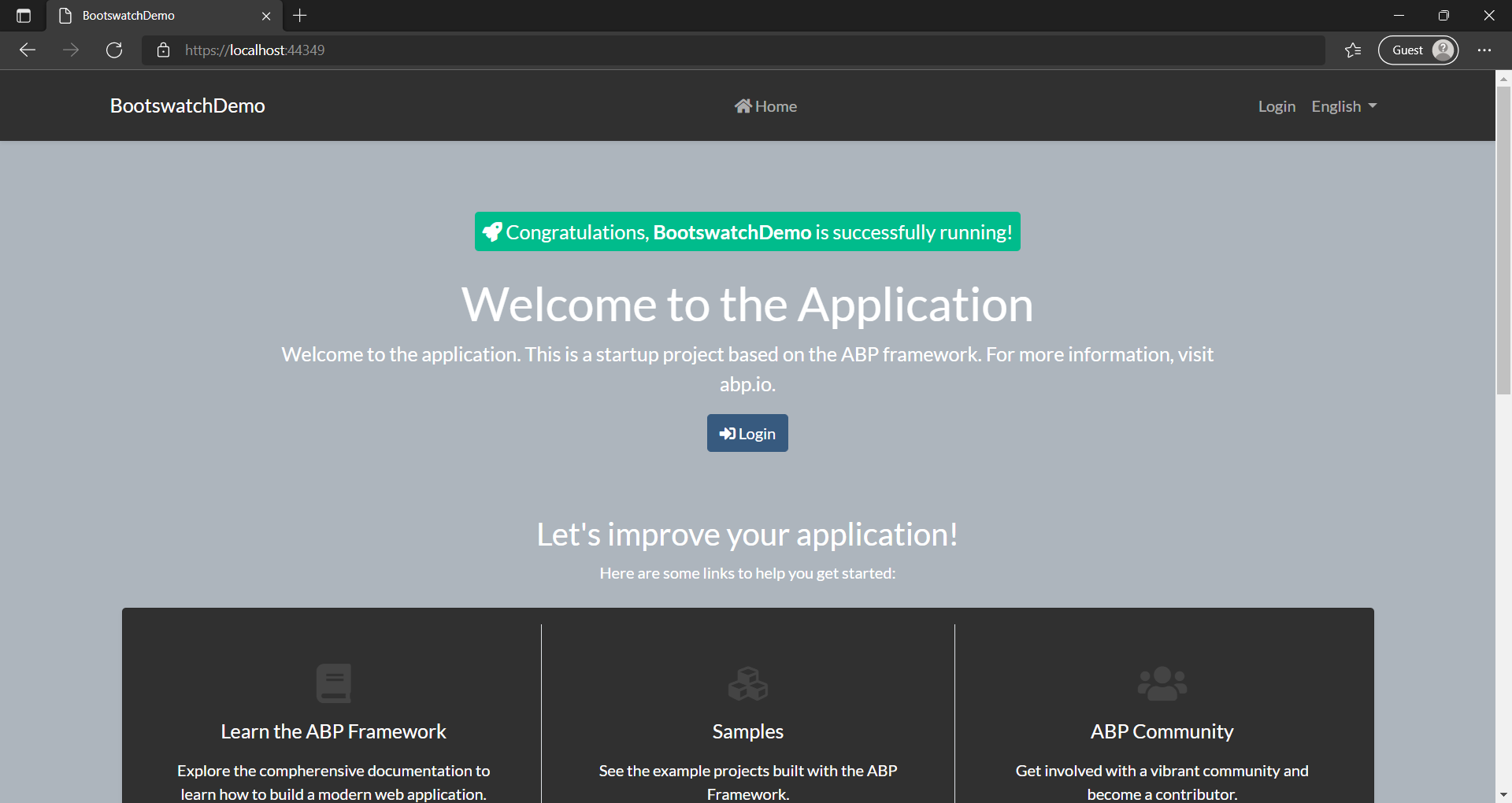Open the favorites star icon
The width and height of the screenshot is (1512, 803).
1353,50
